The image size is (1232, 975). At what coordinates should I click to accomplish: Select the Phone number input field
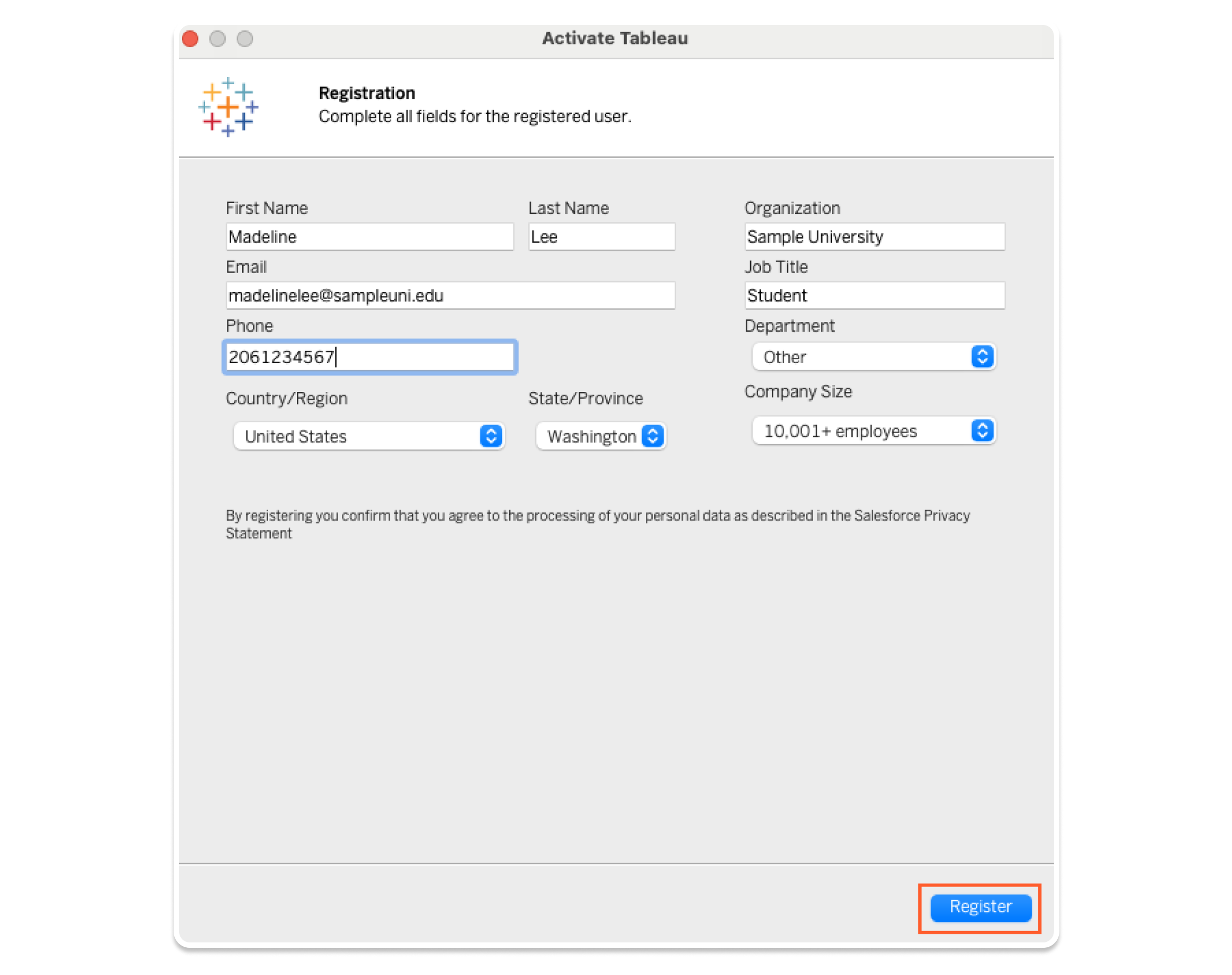368,356
